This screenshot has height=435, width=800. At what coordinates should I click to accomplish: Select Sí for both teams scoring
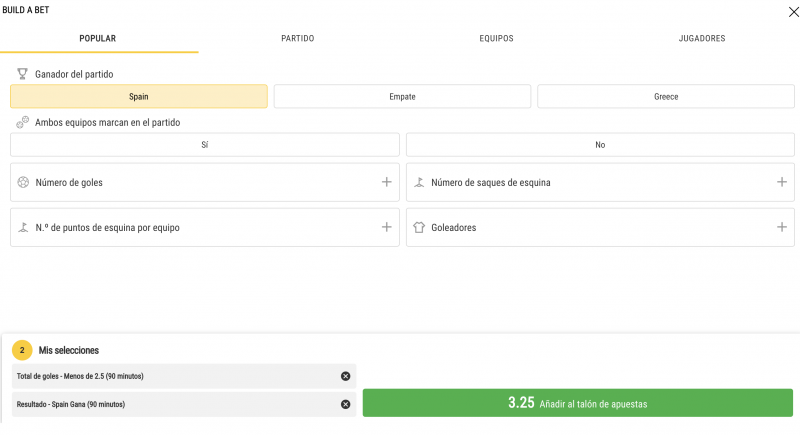click(x=205, y=145)
